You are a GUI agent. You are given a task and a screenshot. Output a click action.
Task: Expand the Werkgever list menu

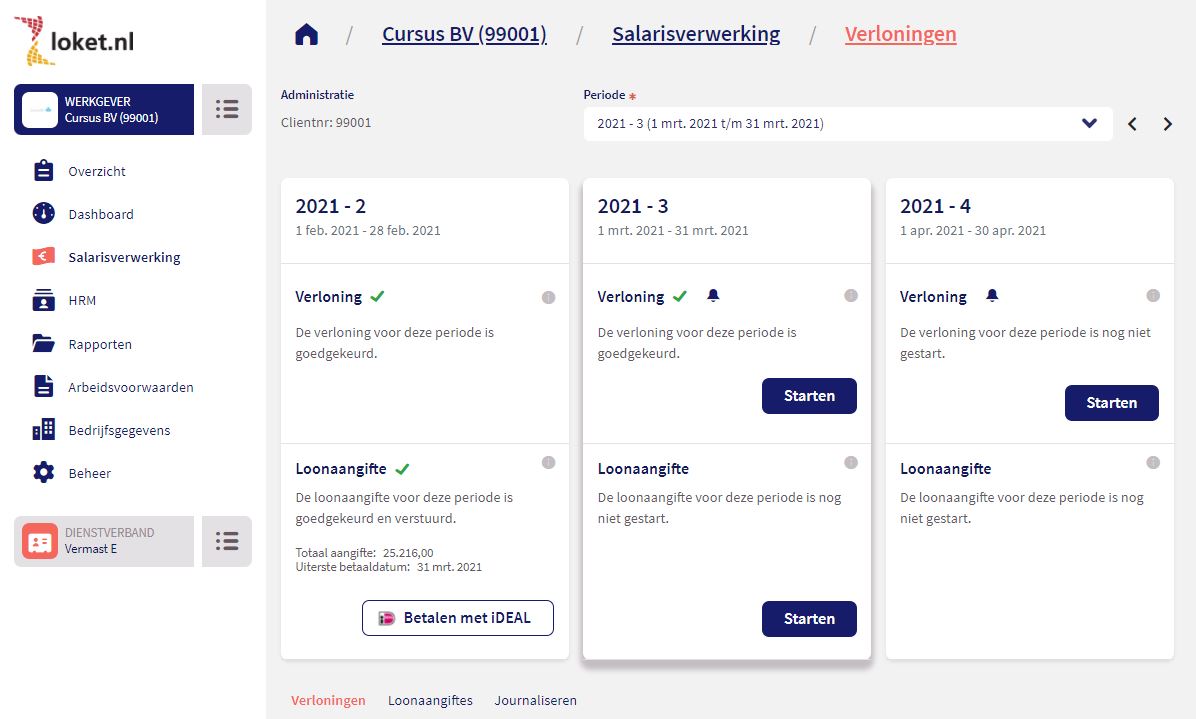[227, 109]
